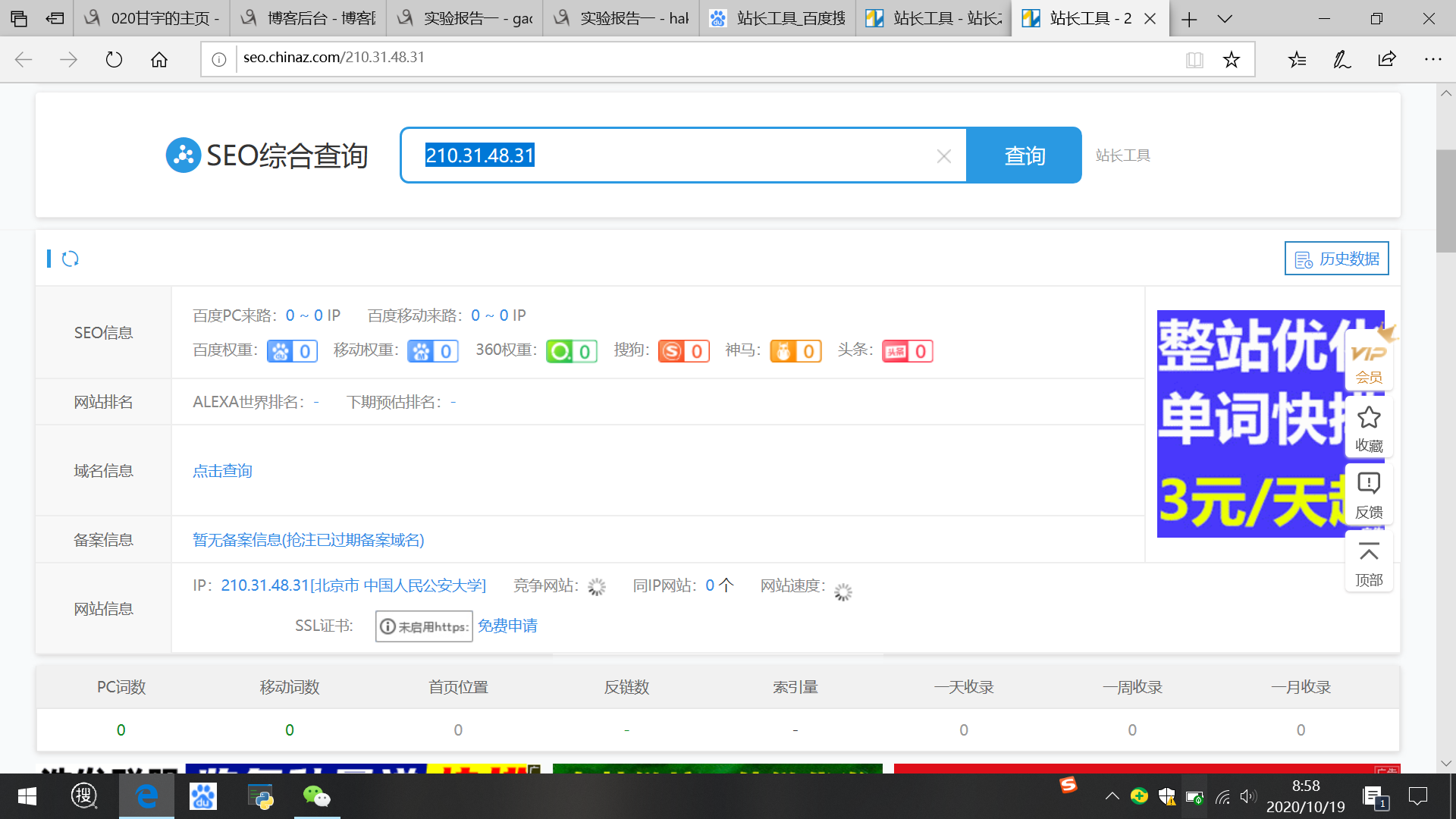1456x819 pixels.
Task: Open the 360权重 badge icon
Action: pos(571,351)
